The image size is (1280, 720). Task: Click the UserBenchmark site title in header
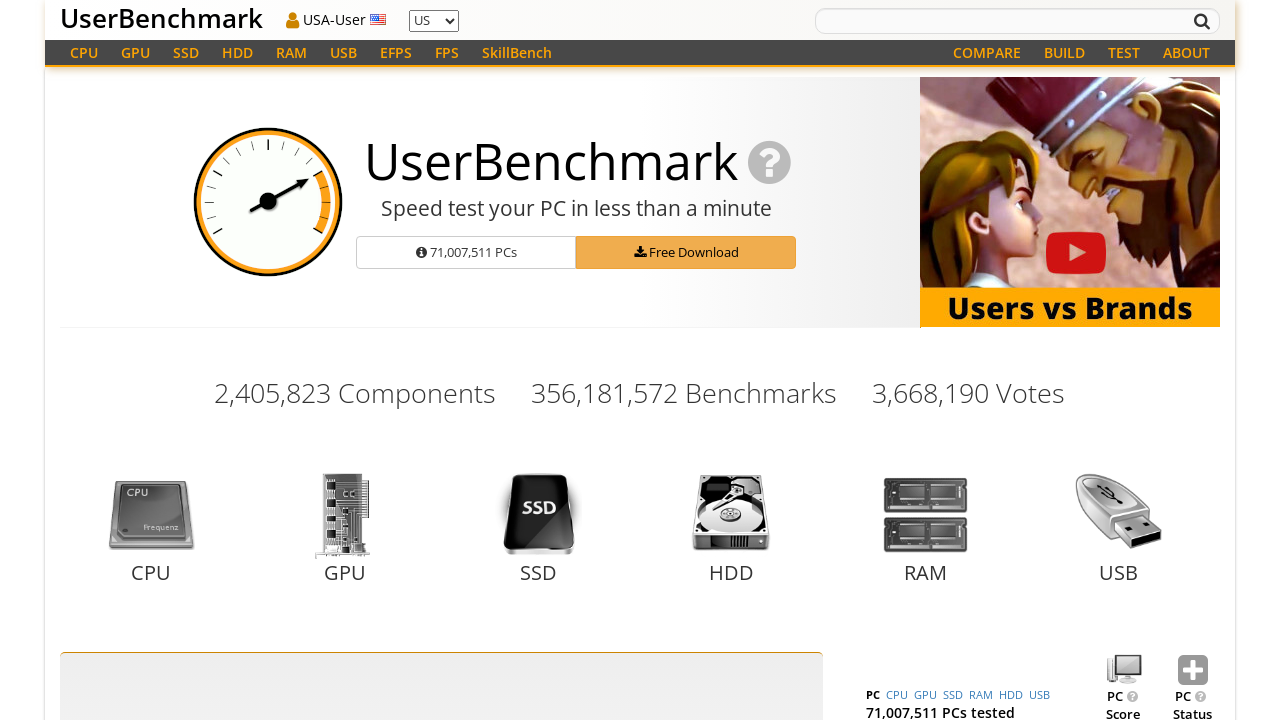(161, 19)
